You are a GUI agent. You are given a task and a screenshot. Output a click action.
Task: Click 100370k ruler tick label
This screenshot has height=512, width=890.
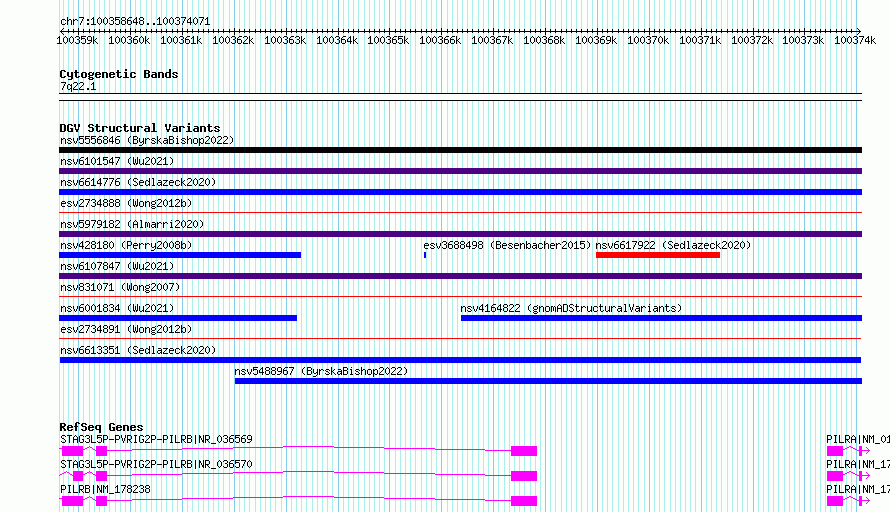[x=648, y=40]
